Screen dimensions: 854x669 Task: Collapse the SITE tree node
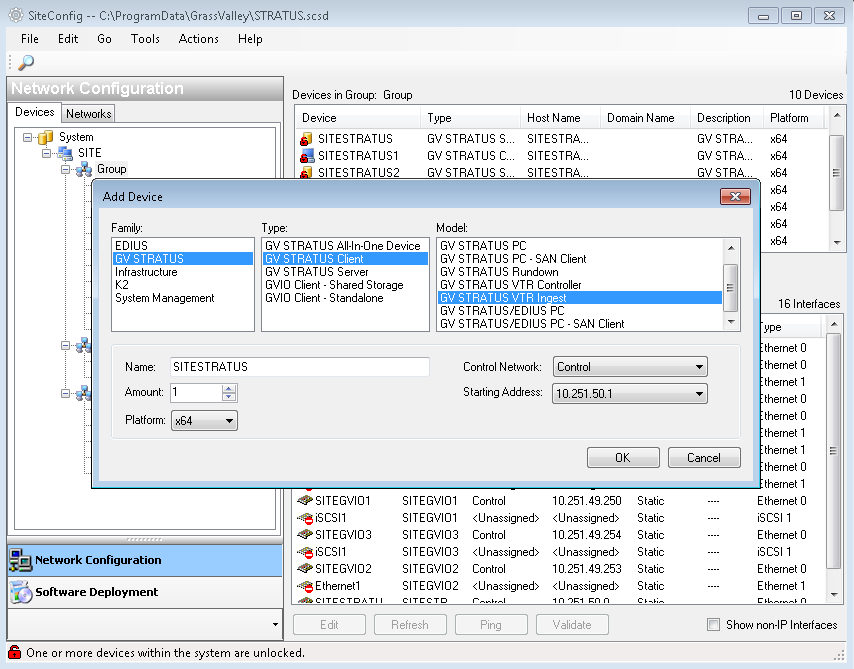click(x=47, y=154)
